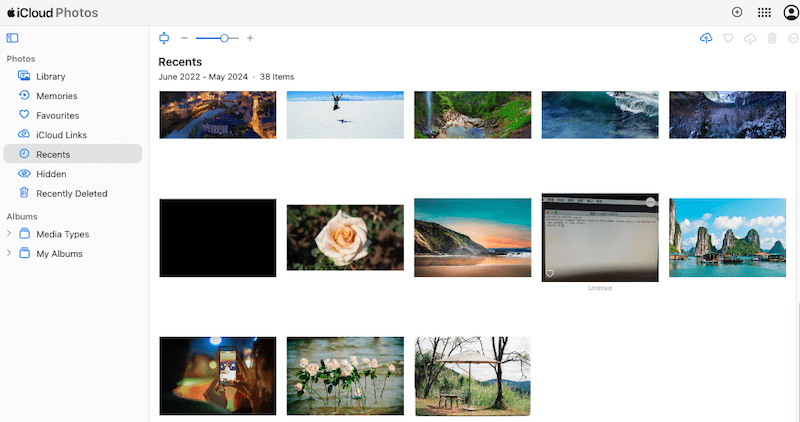Click the Recently Deleted trash icon

point(24,192)
